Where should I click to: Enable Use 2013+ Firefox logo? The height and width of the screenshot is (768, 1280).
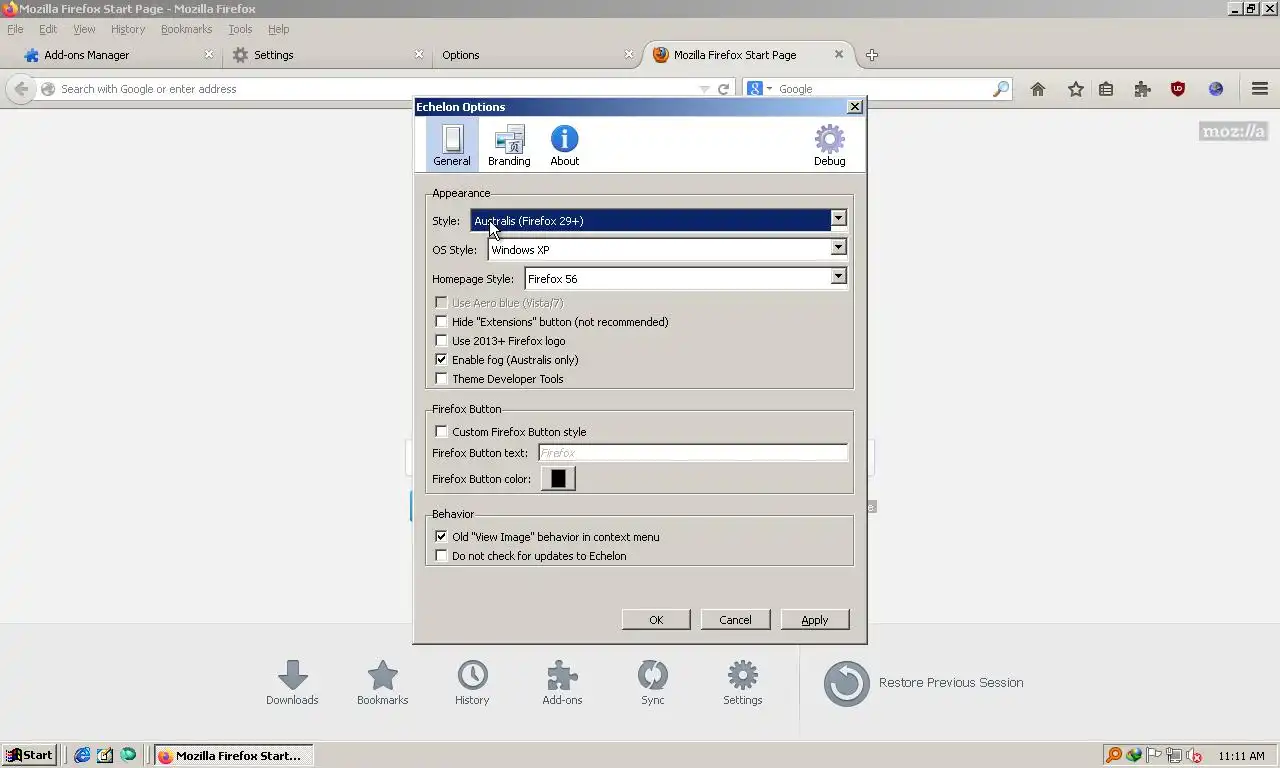coord(441,341)
